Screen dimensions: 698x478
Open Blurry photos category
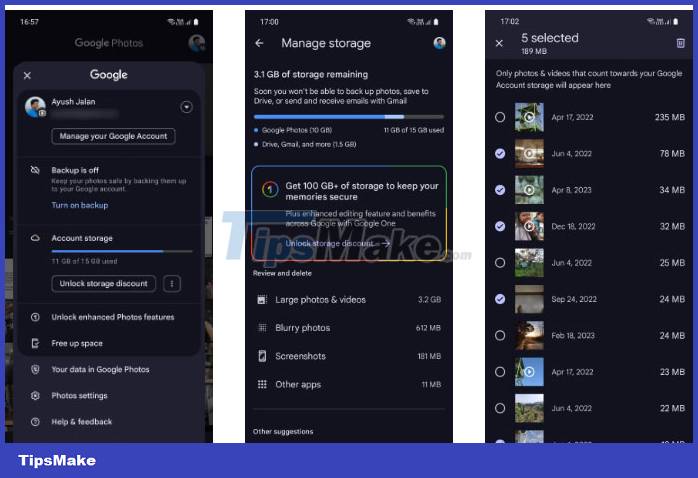click(x=349, y=328)
